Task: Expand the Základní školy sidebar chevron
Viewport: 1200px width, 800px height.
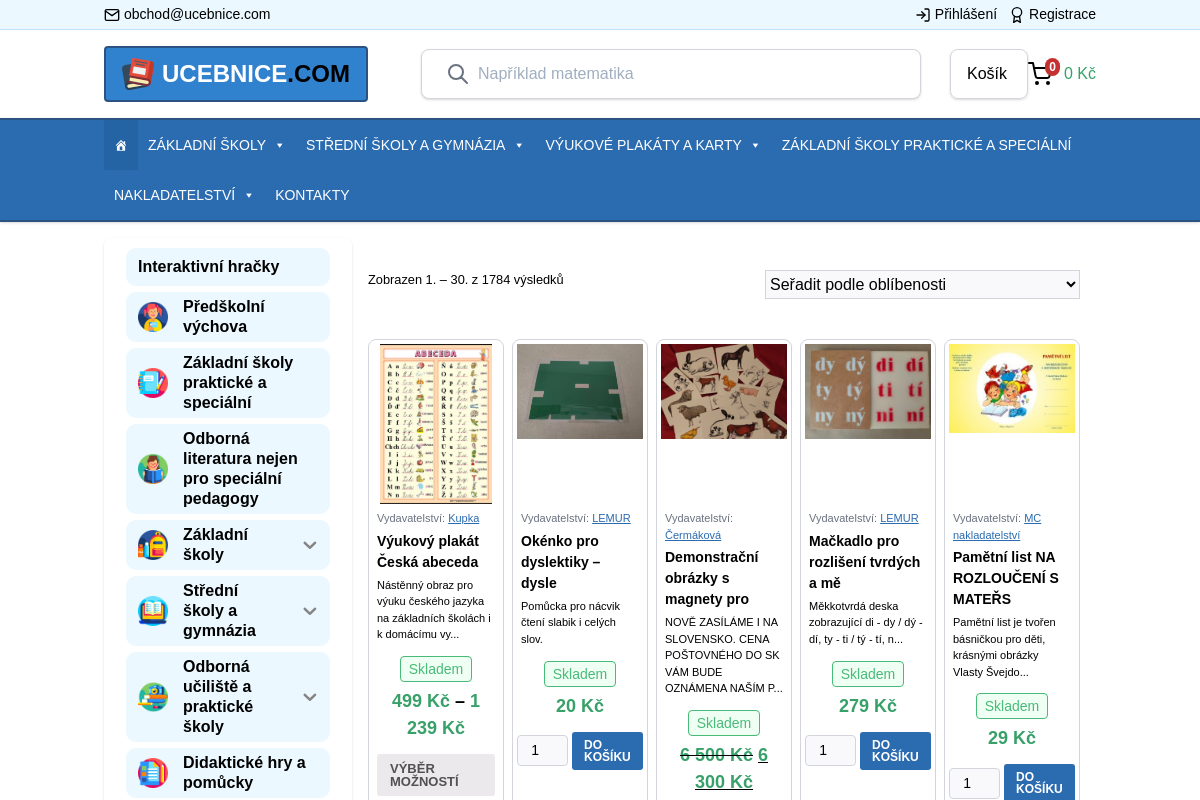Action: [310, 545]
